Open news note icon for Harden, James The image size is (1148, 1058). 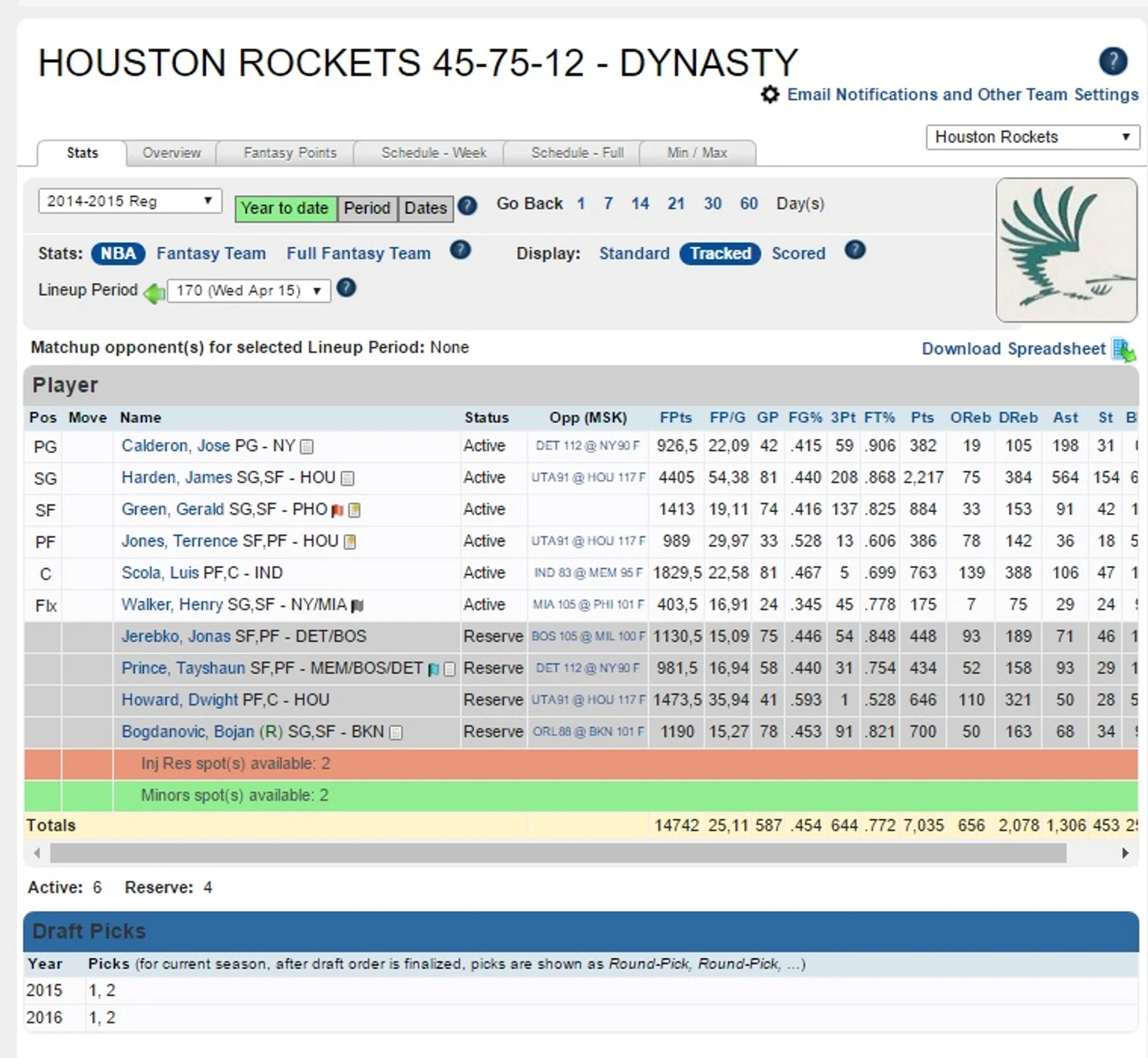tap(348, 478)
